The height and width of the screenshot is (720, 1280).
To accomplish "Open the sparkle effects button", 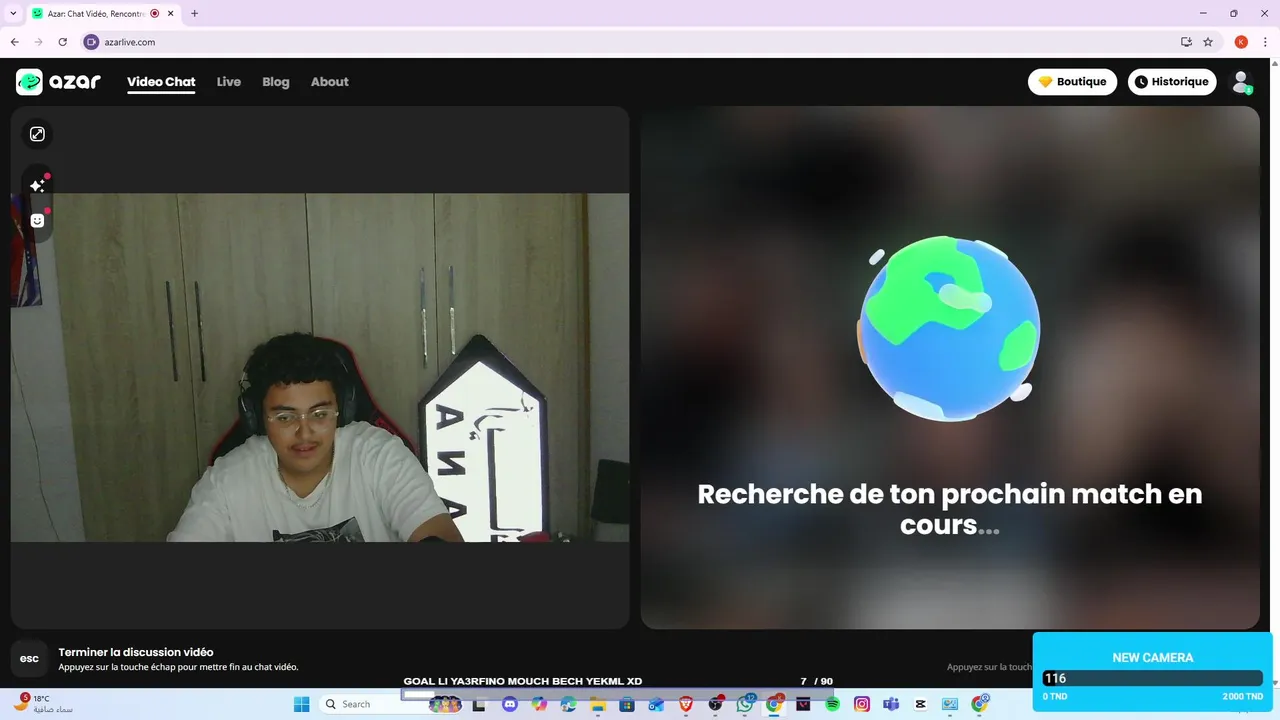I will click(37, 186).
